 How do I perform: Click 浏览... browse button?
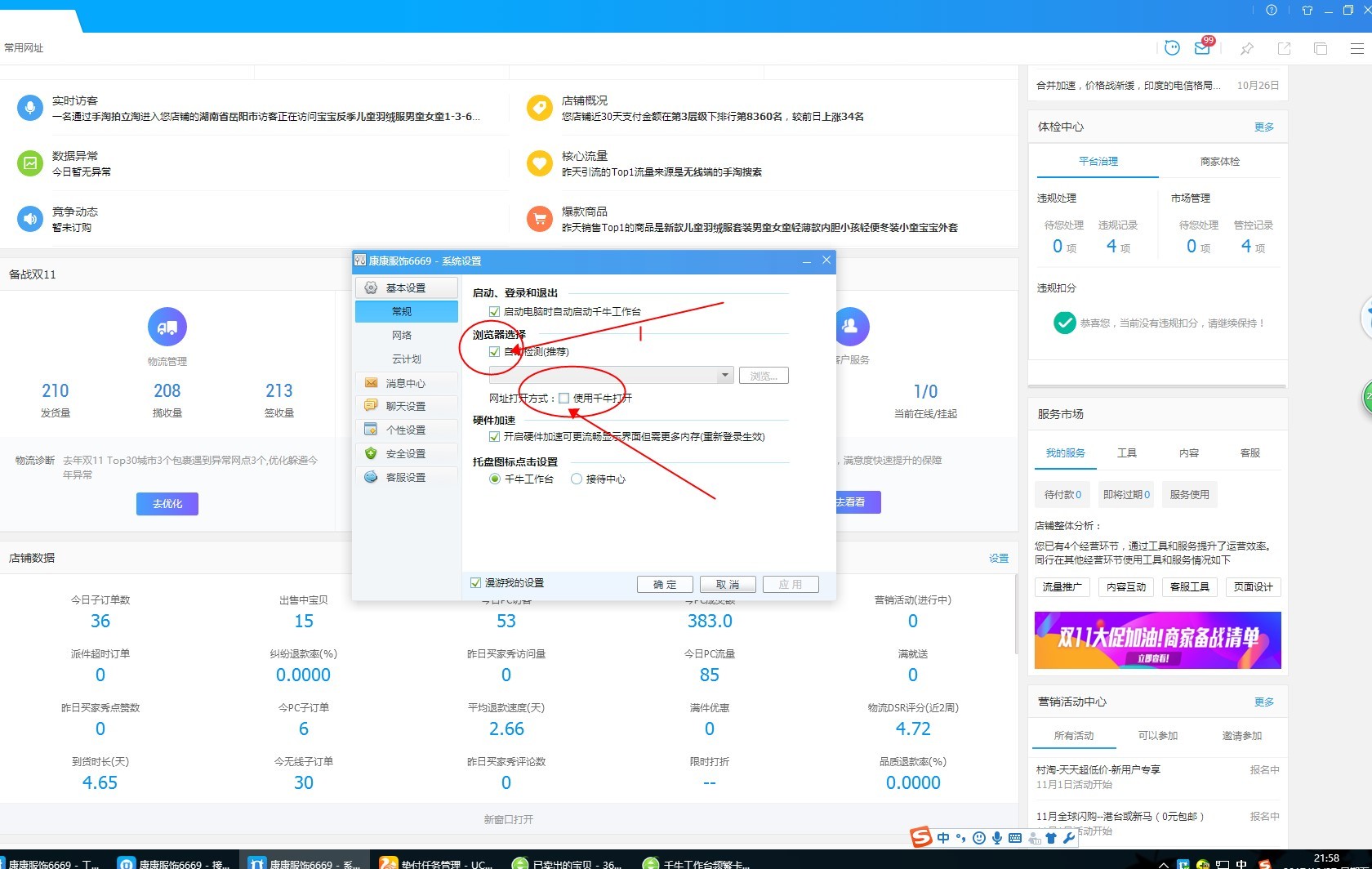tap(764, 376)
